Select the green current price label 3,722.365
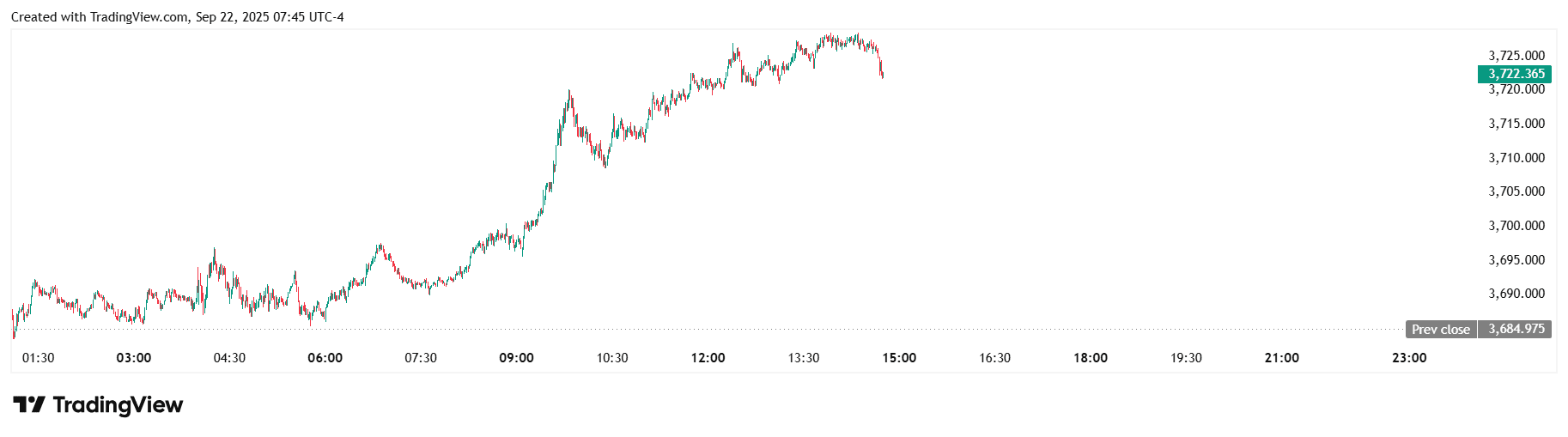The height and width of the screenshot is (437, 1568). 1516,74
